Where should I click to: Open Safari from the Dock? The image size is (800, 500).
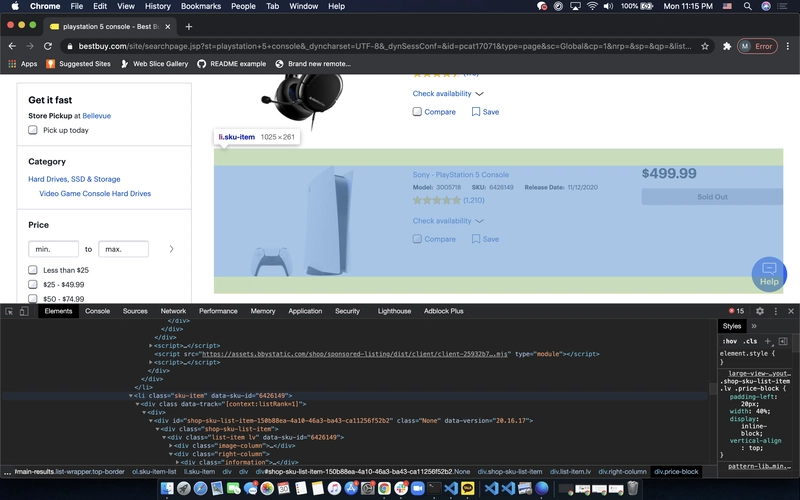(x=201, y=489)
